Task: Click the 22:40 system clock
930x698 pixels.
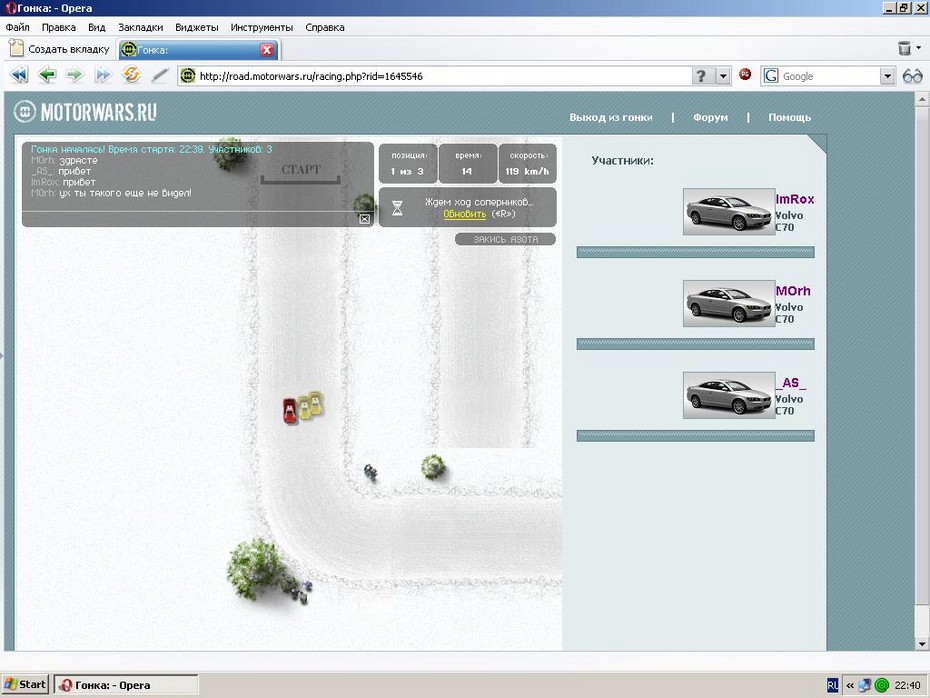Action: (907, 686)
